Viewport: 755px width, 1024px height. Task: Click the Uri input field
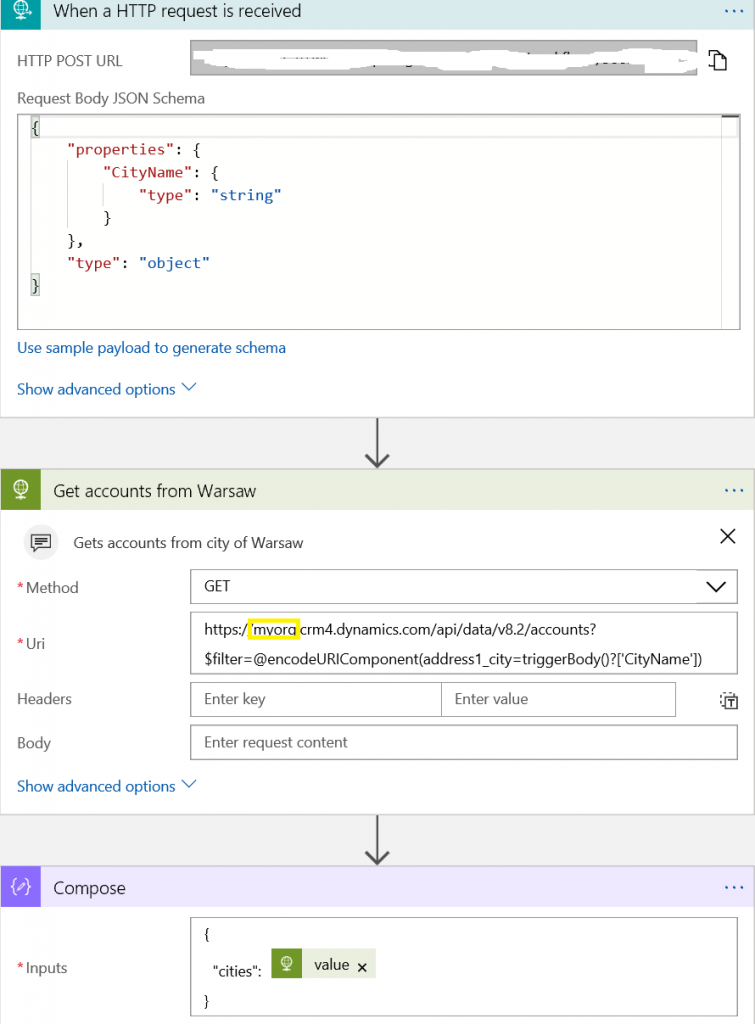click(463, 644)
